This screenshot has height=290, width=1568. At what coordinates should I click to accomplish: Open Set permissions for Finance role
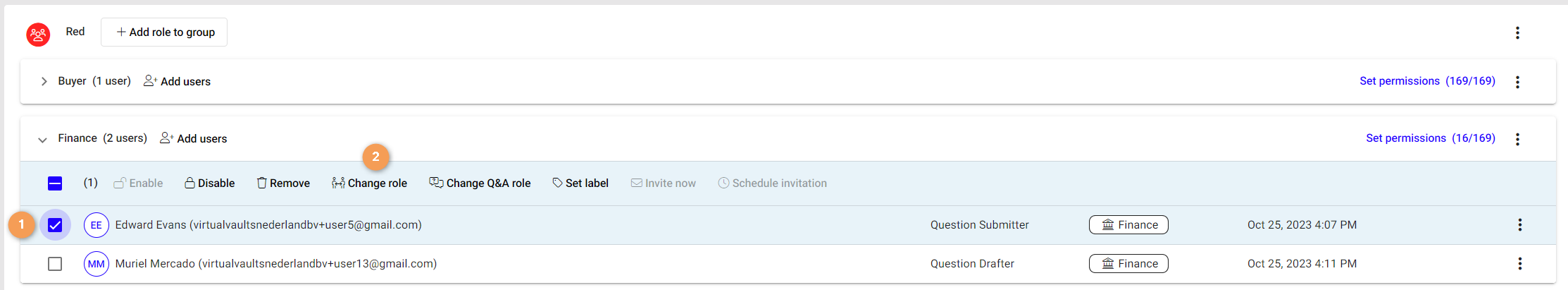click(x=1430, y=138)
